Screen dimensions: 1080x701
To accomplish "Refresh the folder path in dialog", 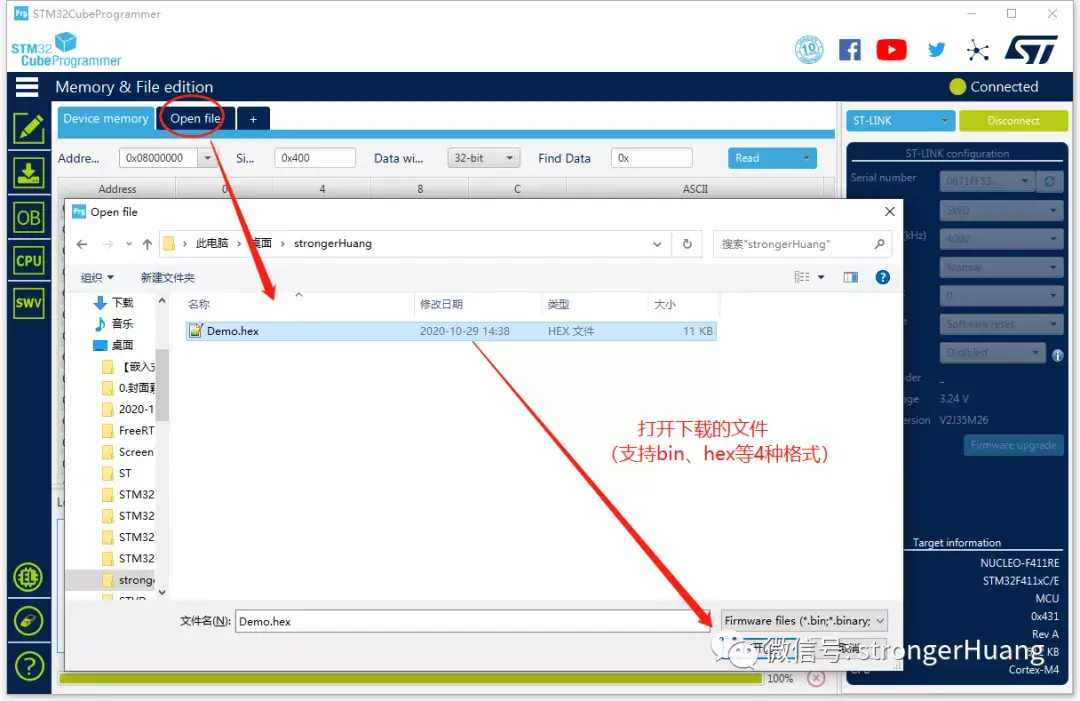I will click(x=687, y=244).
